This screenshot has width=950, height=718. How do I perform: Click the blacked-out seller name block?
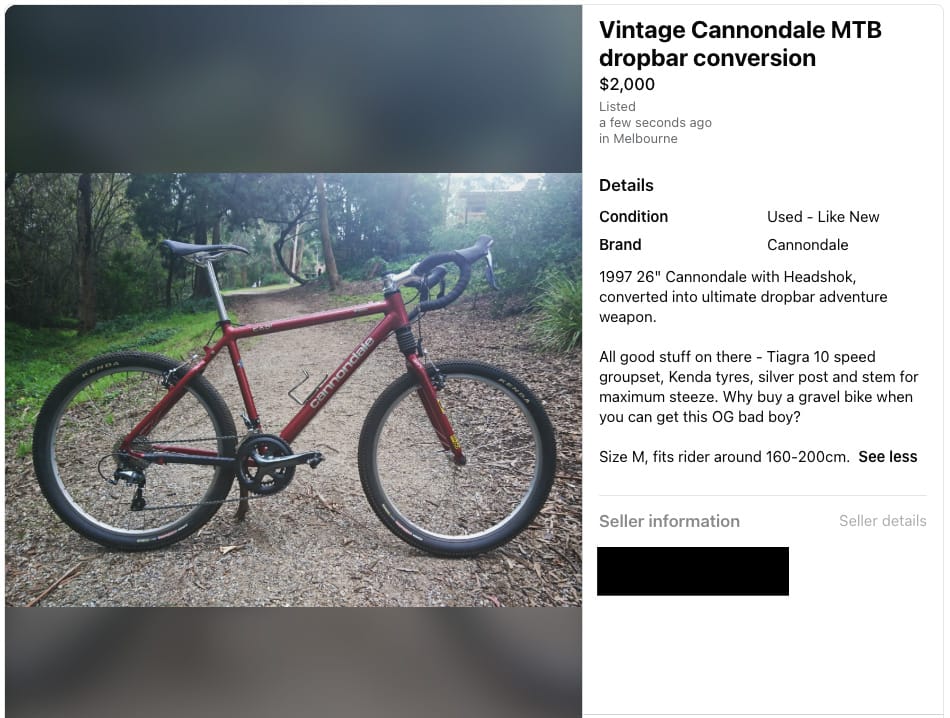pos(693,571)
